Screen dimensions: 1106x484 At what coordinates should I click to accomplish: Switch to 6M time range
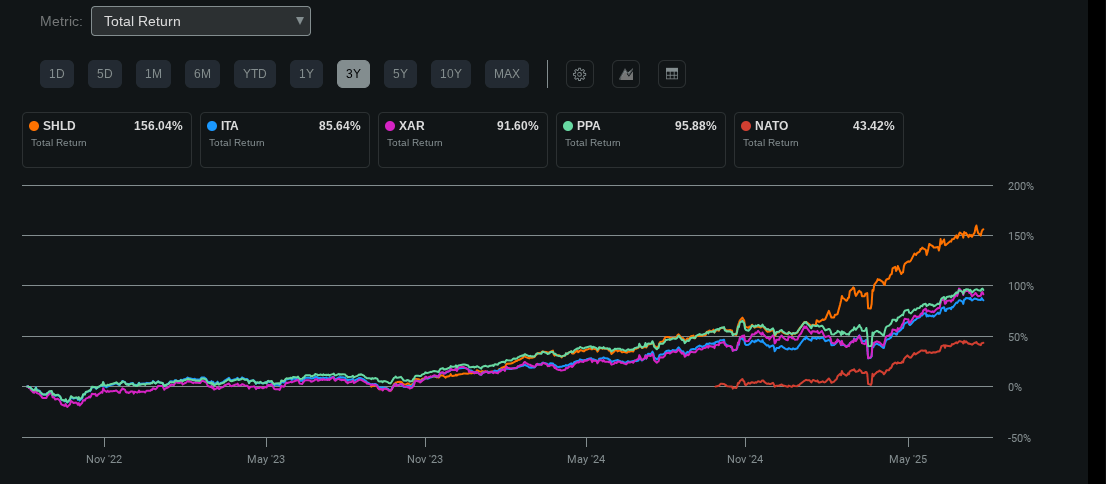coord(202,74)
